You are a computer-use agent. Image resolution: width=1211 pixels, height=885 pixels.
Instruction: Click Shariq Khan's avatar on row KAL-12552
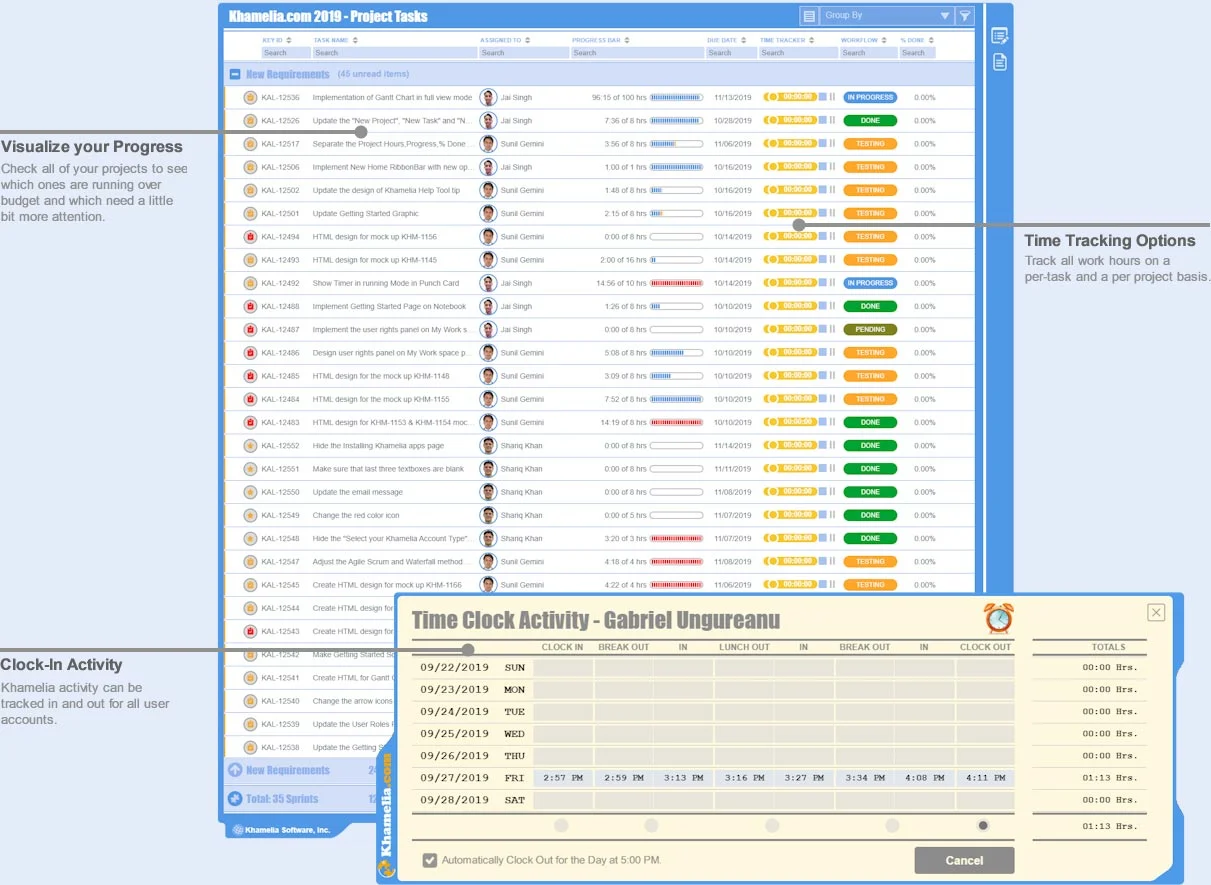[x=488, y=446]
